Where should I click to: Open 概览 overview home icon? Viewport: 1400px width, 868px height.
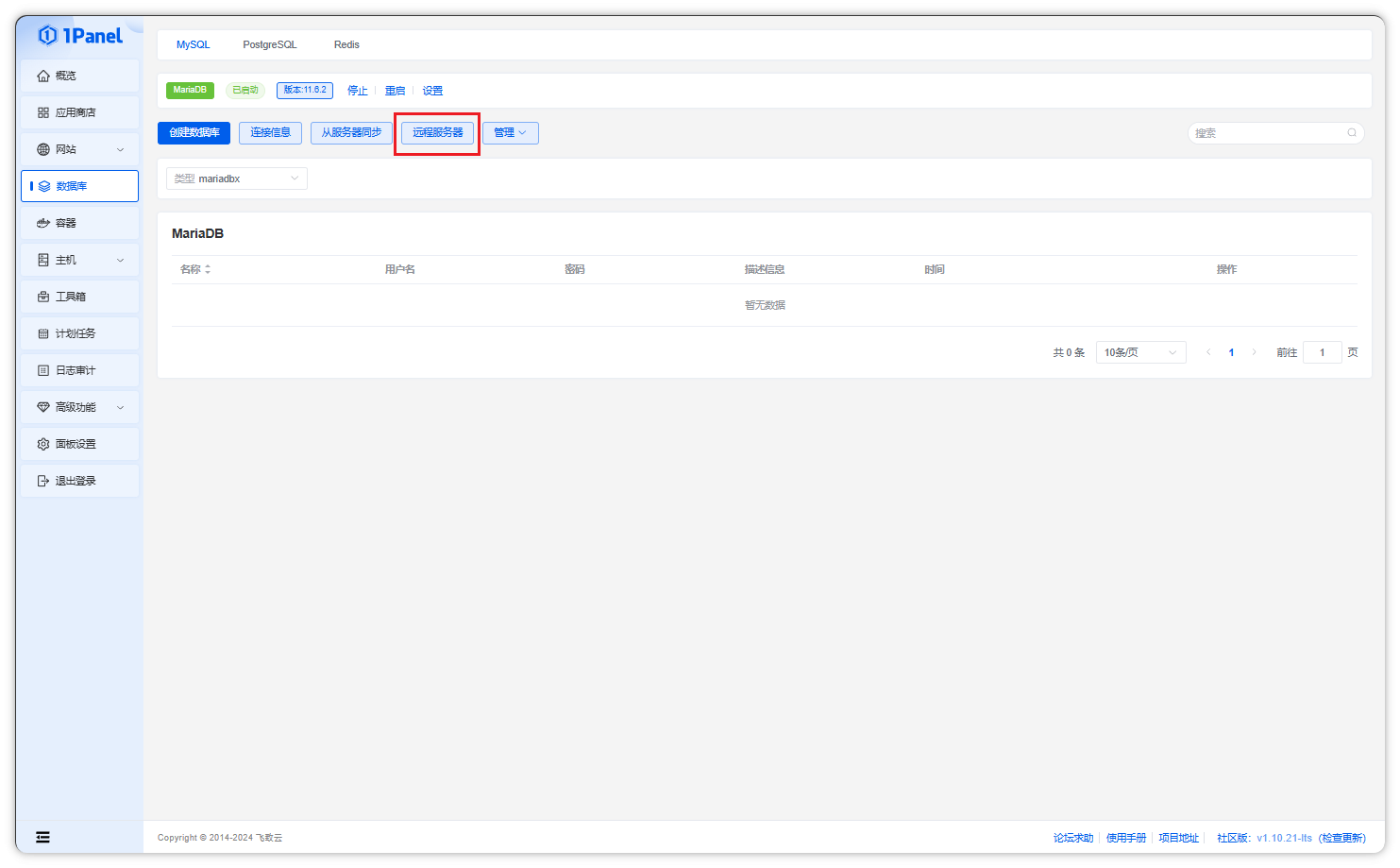click(43, 76)
